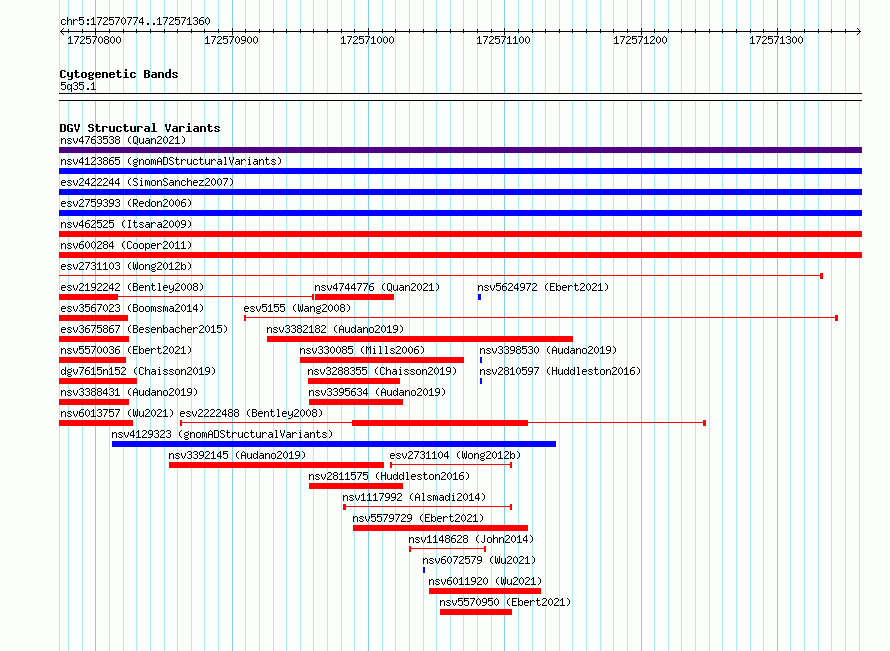Open nsv6072579 (Wu2021) variant
The image size is (890, 651).
coord(479,560)
